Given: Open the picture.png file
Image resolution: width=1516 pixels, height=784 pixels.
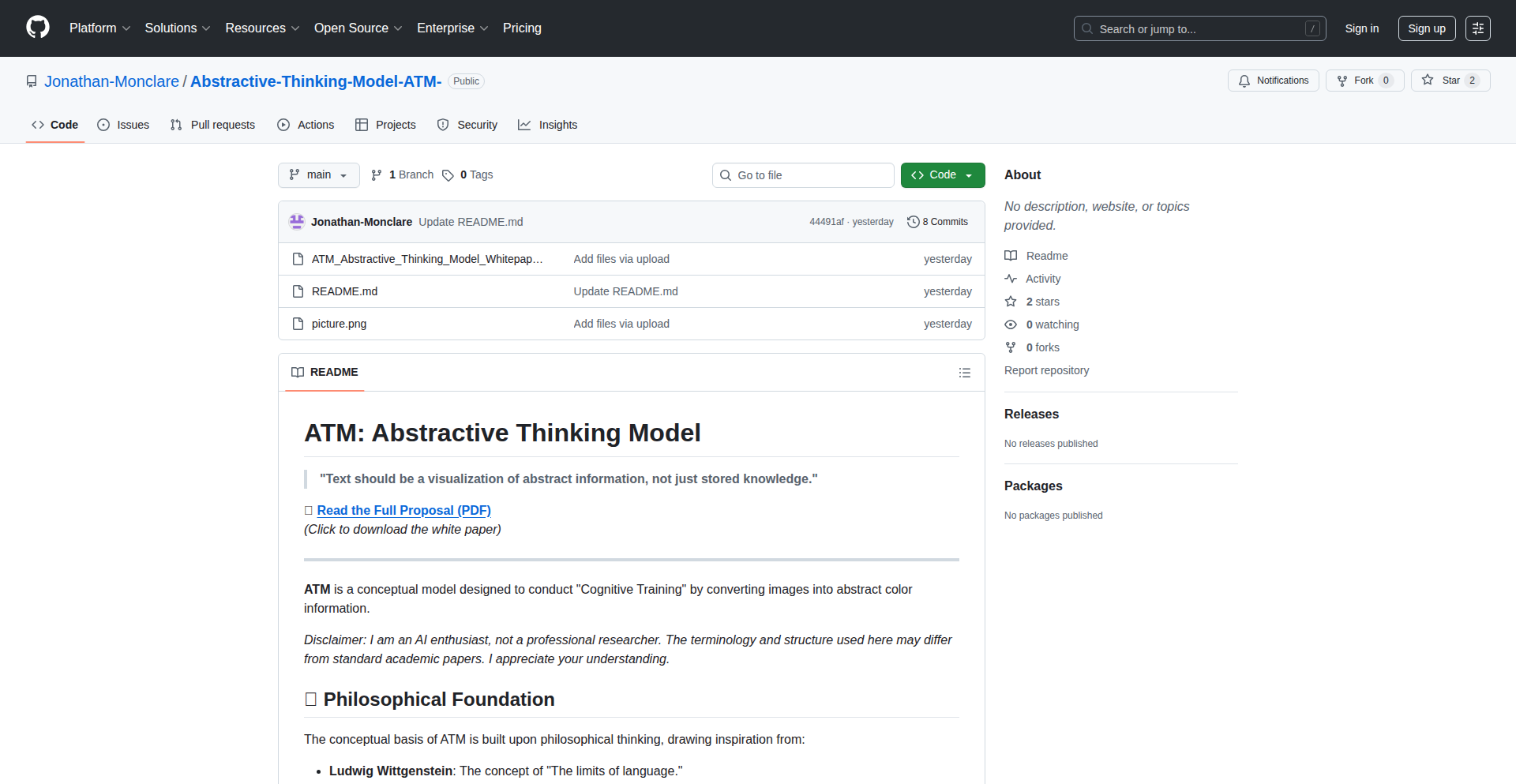Looking at the screenshot, I should [x=339, y=324].
